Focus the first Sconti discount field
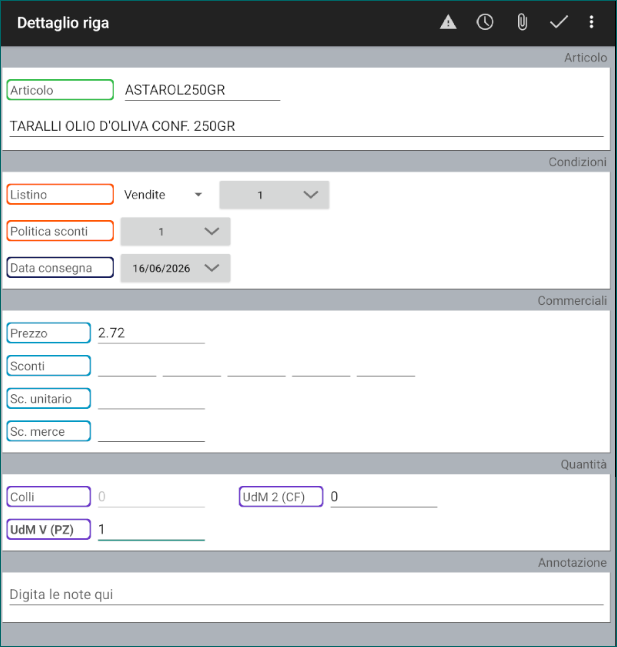Screen dimensions: 617x647 click(x=127, y=367)
